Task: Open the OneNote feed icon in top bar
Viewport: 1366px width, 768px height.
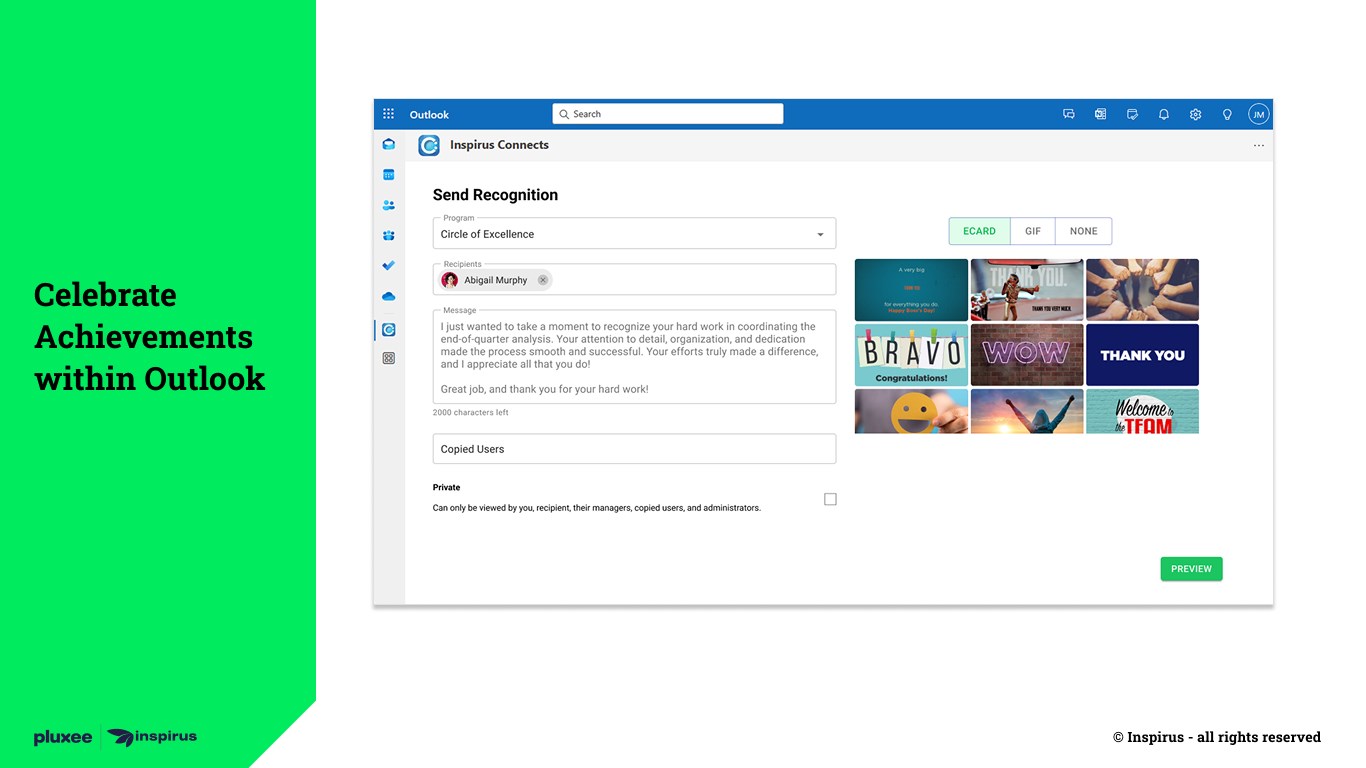Action: 1100,114
